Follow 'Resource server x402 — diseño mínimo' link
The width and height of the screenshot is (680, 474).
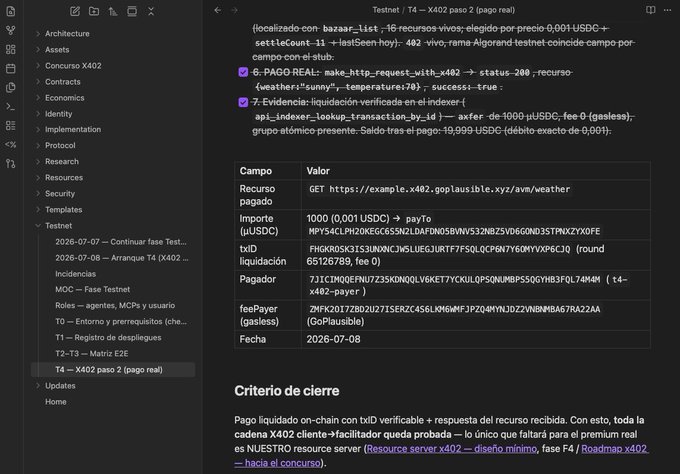click(x=451, y=448)
